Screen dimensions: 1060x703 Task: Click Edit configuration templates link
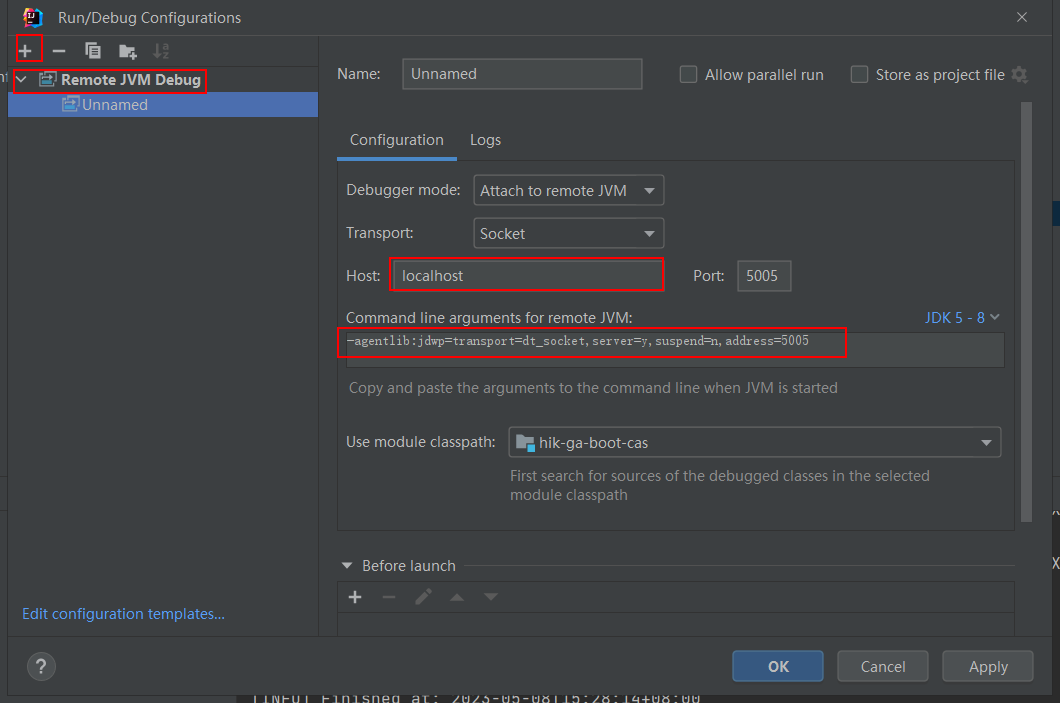123,613
